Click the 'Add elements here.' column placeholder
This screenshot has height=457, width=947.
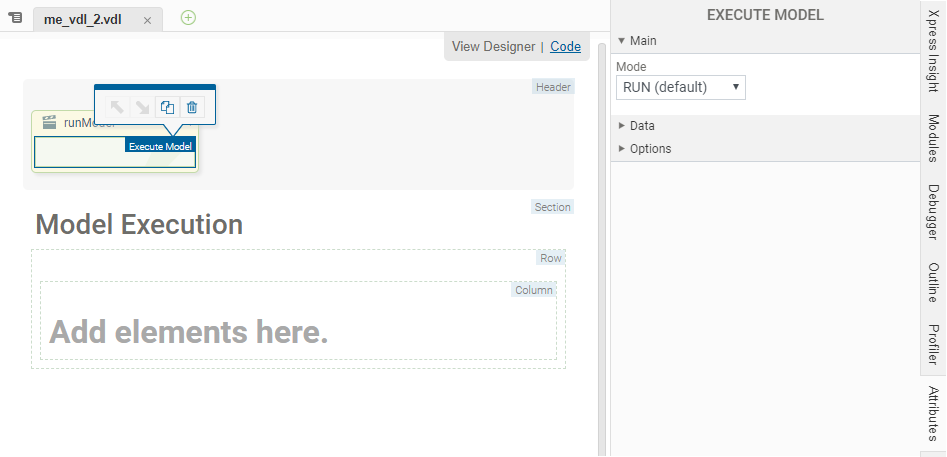pyautogui.click(x=189, y=332)
